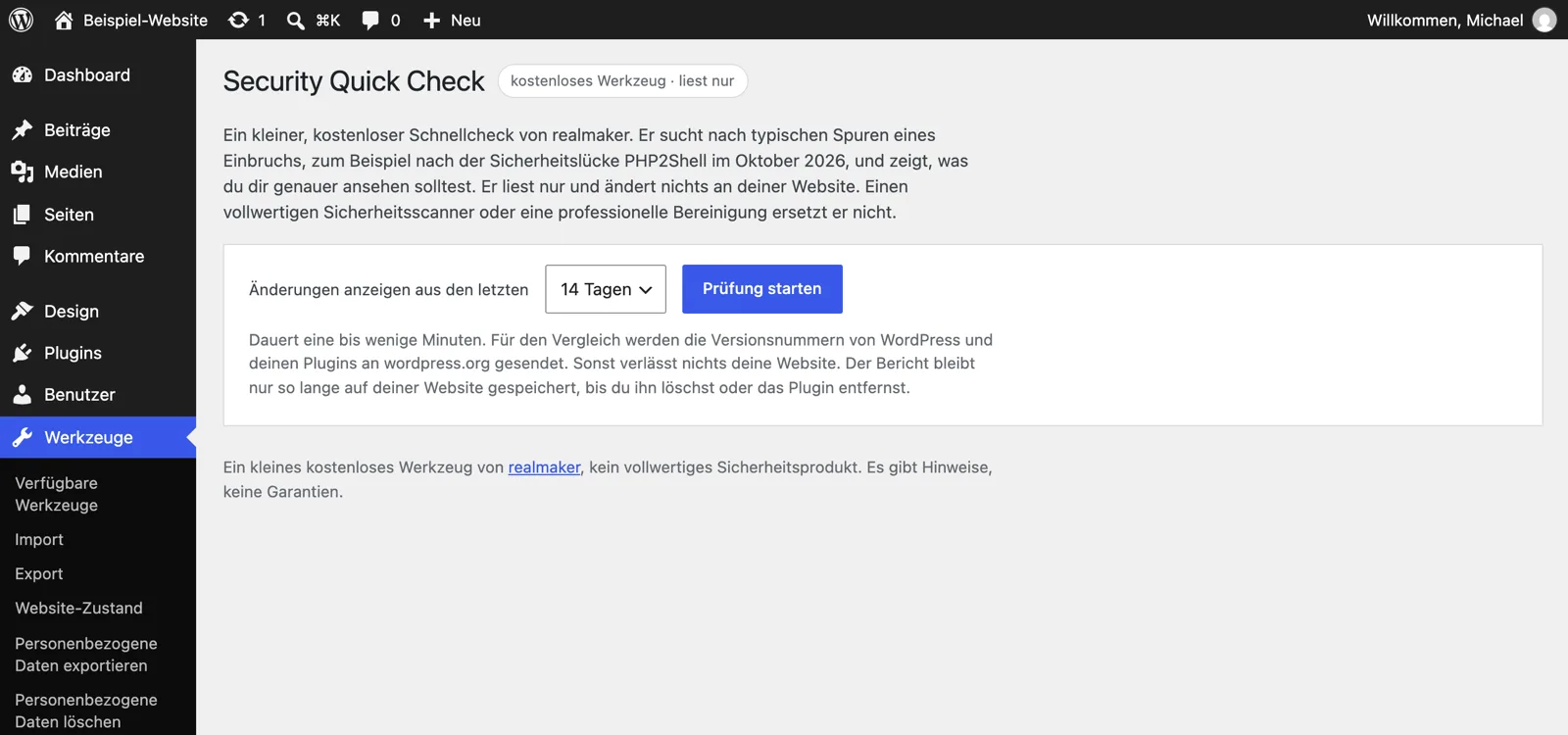Click the ⌘K shortcut label
Image resolution: width=1568 pixels, height=735 pixels.
[x=328, y=21]
